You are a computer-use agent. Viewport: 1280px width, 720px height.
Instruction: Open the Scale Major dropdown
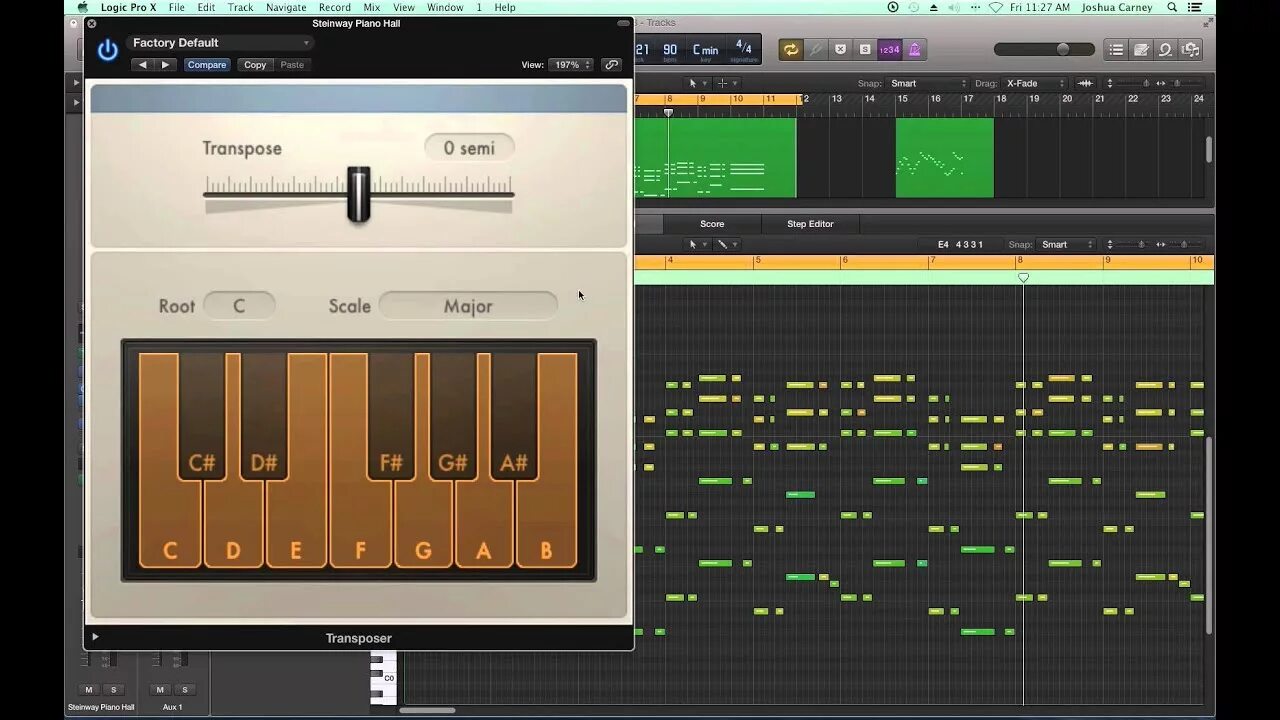[x=468, y=306]
